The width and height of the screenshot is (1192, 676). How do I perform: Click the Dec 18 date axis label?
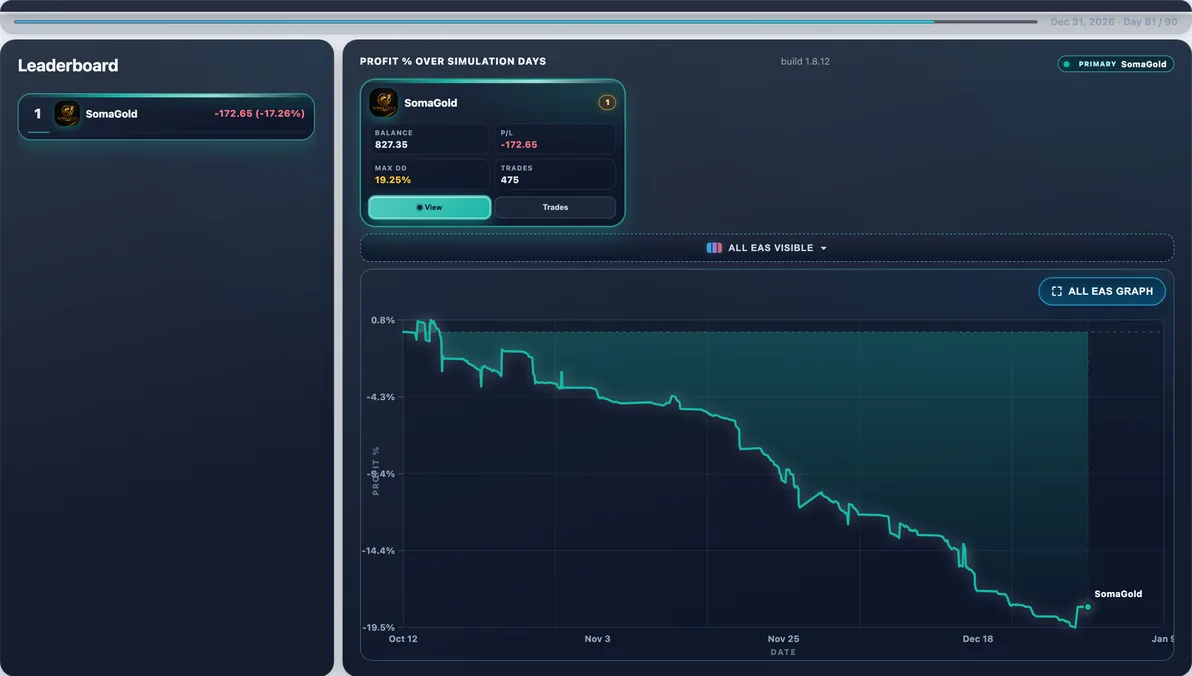click(978, 639)
